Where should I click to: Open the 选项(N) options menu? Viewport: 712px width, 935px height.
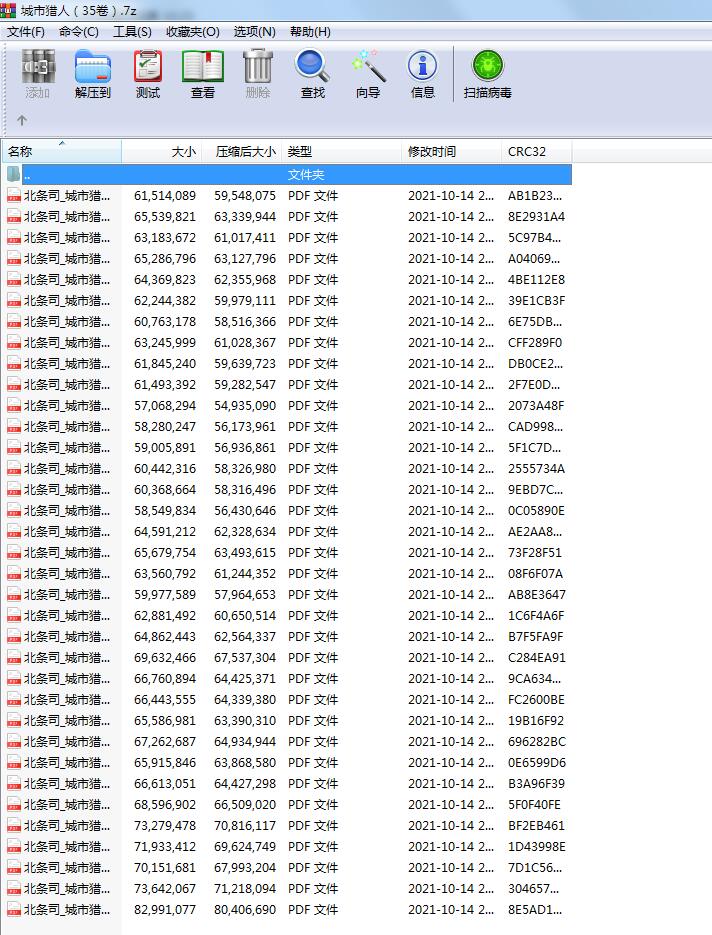coord(254,32)
